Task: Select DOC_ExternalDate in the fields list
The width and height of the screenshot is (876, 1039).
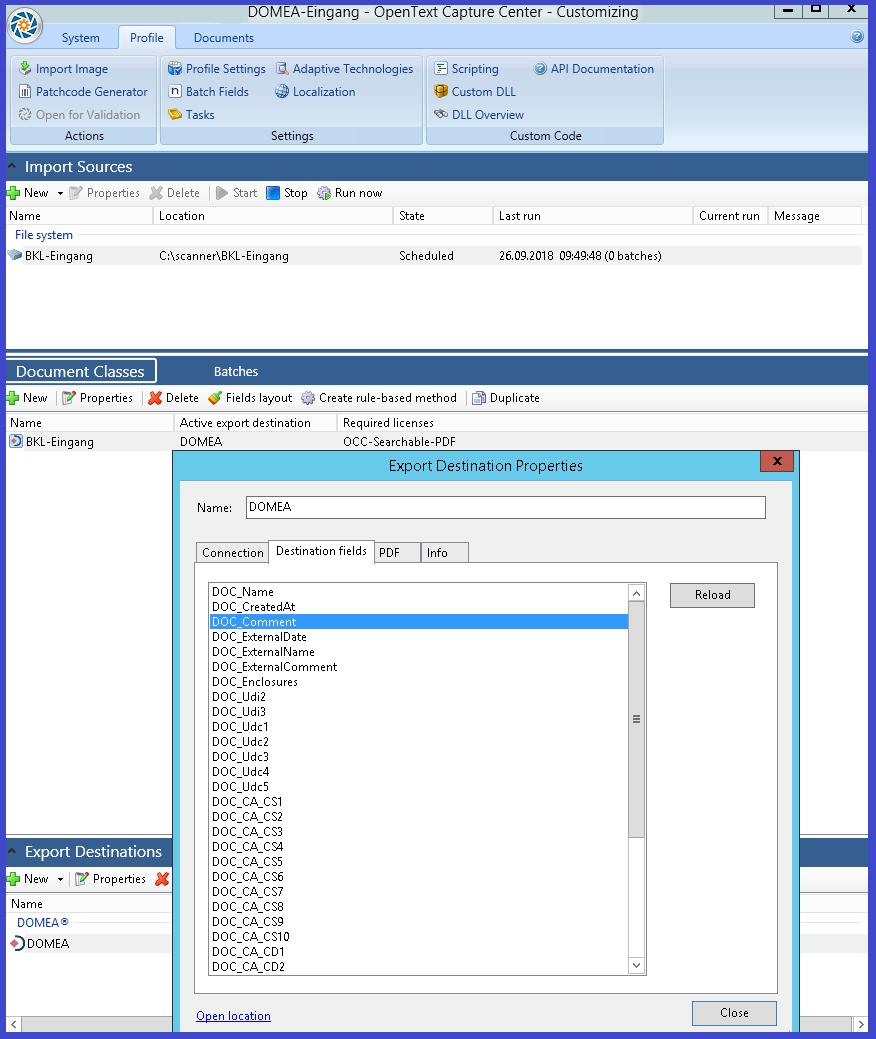Action: 260,637
